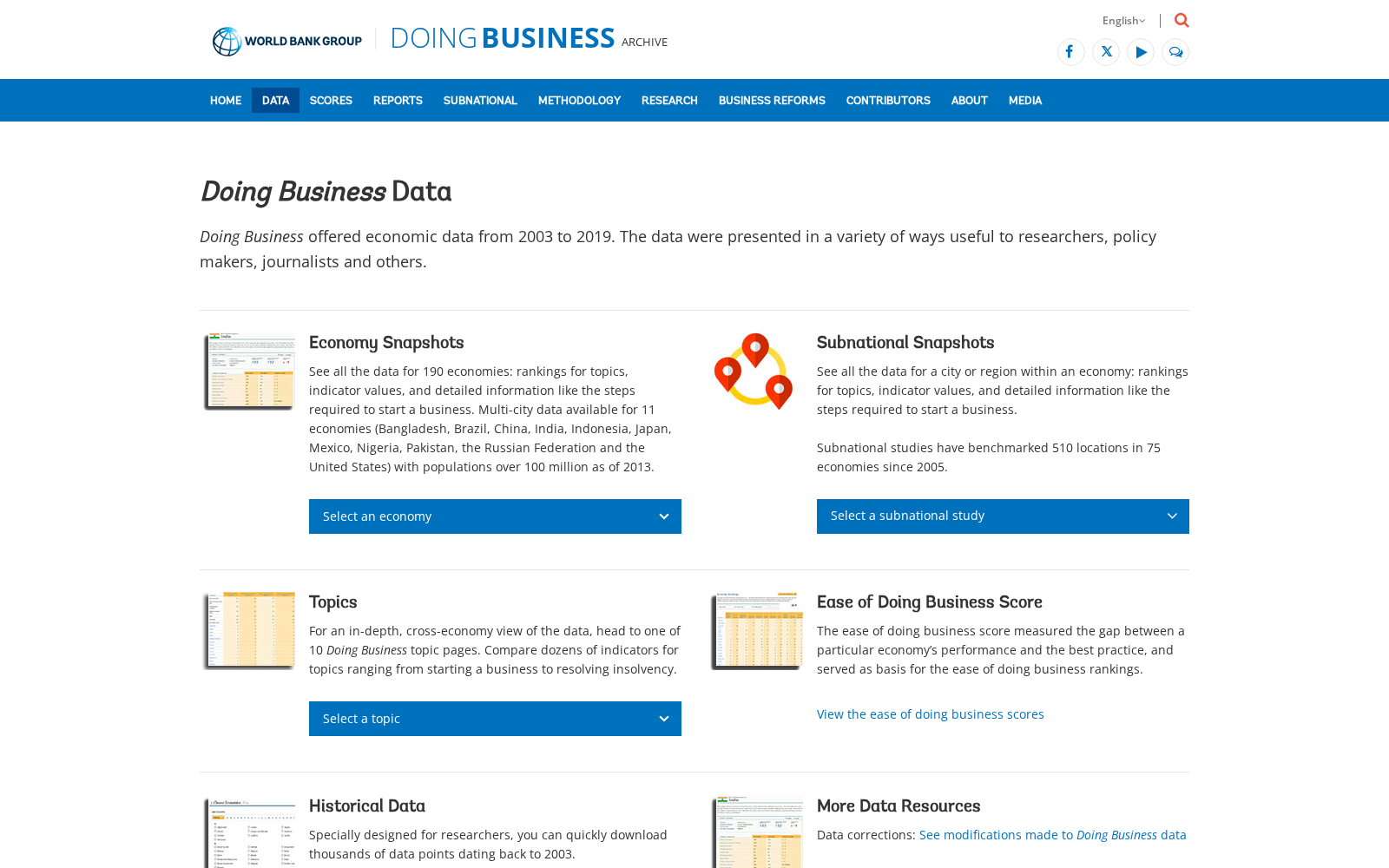Select the Data nav tab
The height and width of the screenshot is (868, 1389).
(x=275, y=101)
